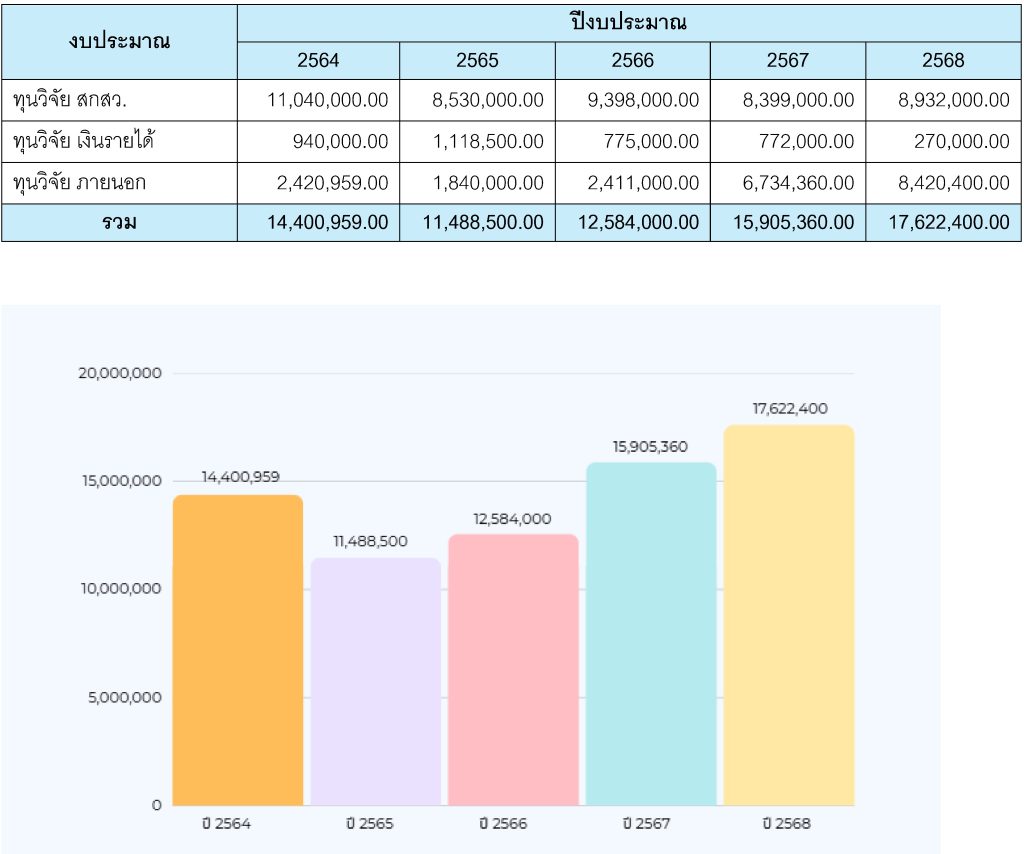This screenshot has width=1024, height=854.
Task: Click the total cell 17,622,400.00
Action: pos(943,223)
